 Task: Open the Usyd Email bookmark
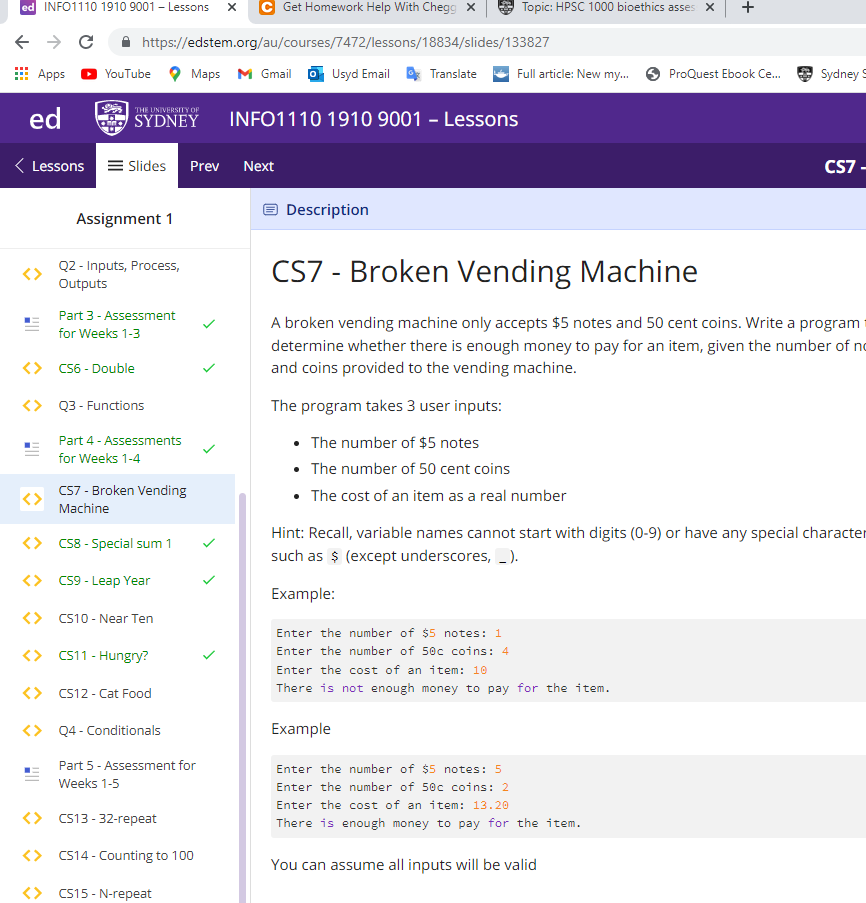click(x=349, y=74)
